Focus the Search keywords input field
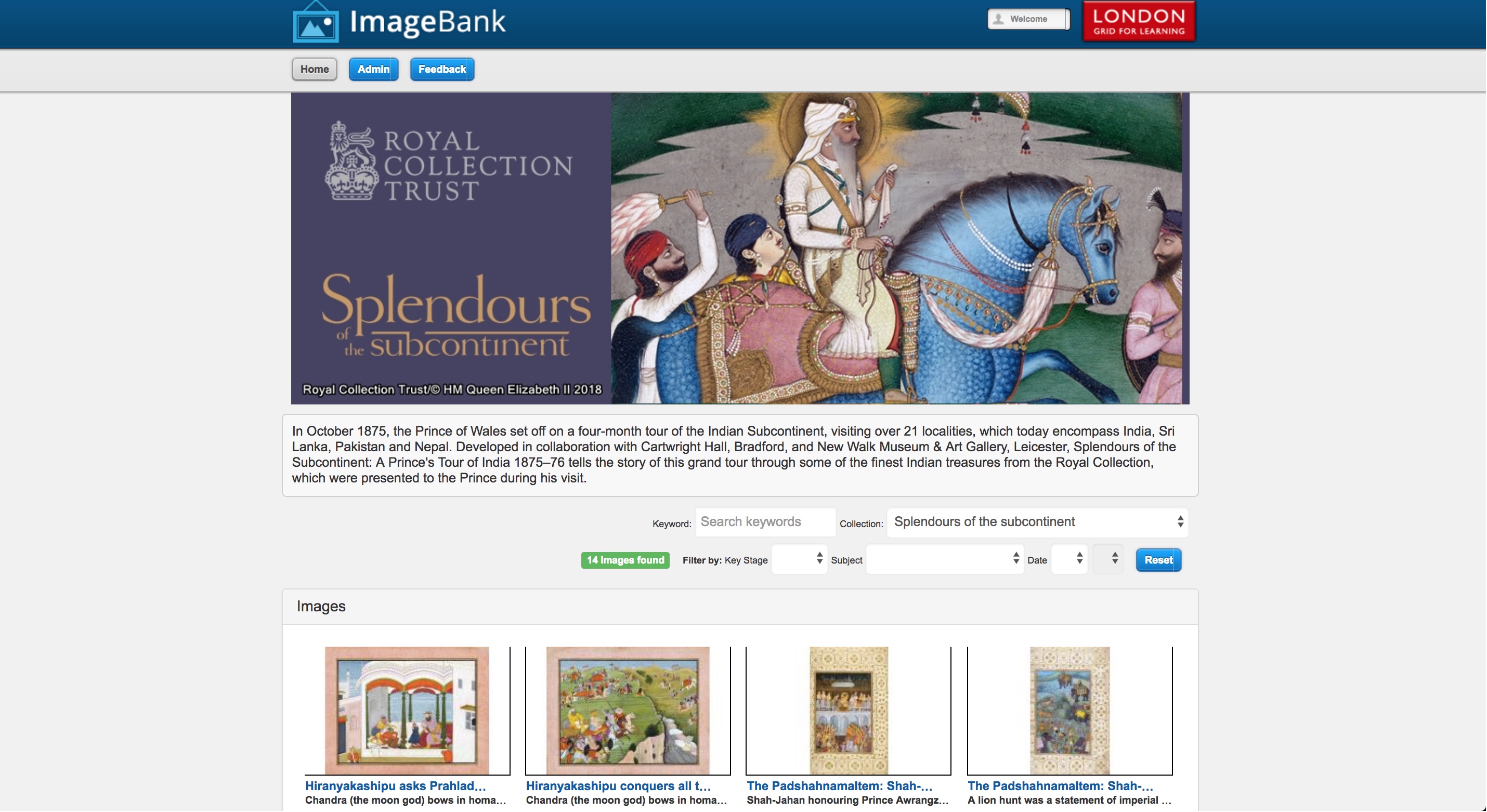This screenshot has width=1487, height=812. [x=765, y=522]
